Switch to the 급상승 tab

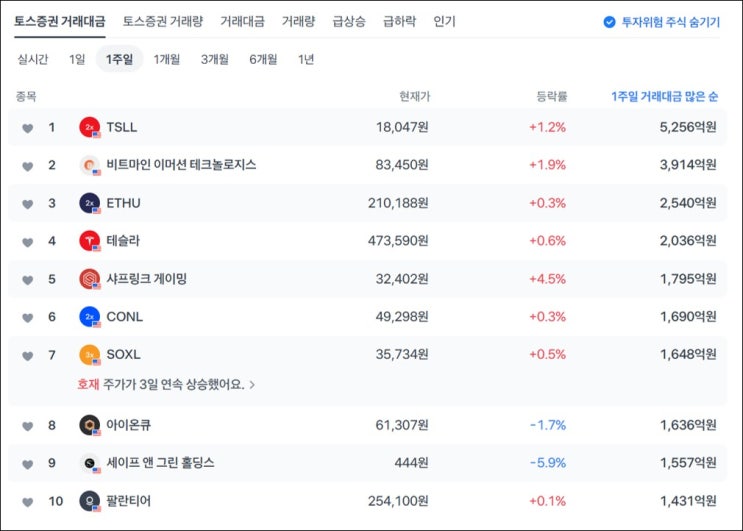point(349,21)
